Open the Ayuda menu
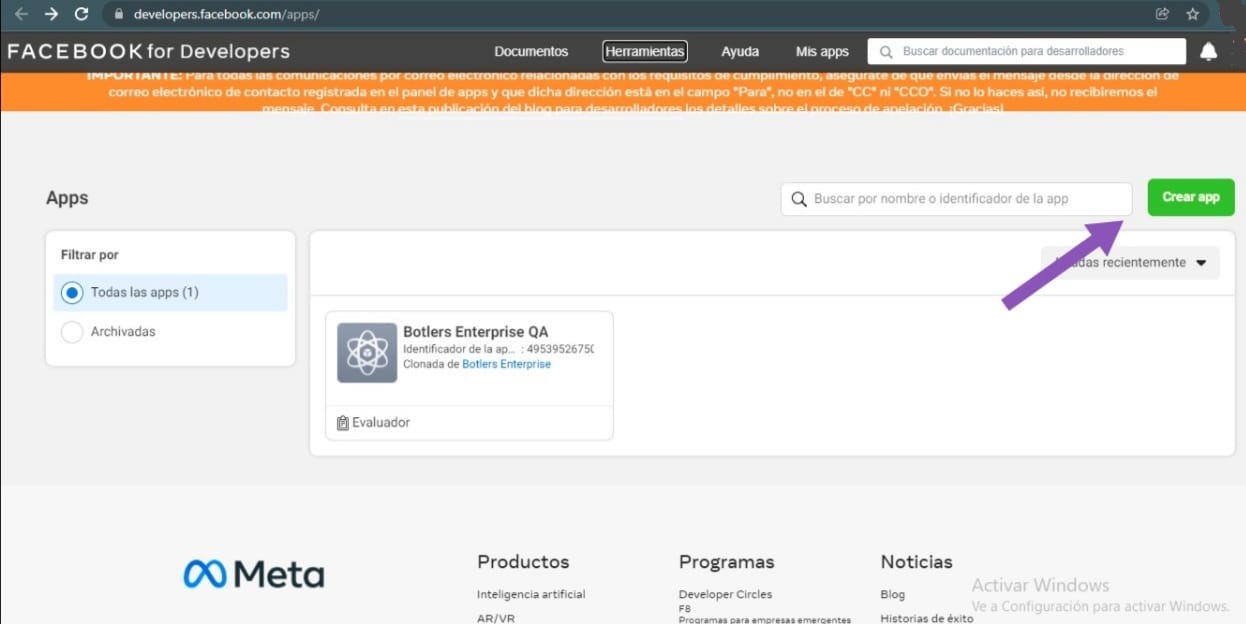This screenshot has width=1246, height=624. 740,51
